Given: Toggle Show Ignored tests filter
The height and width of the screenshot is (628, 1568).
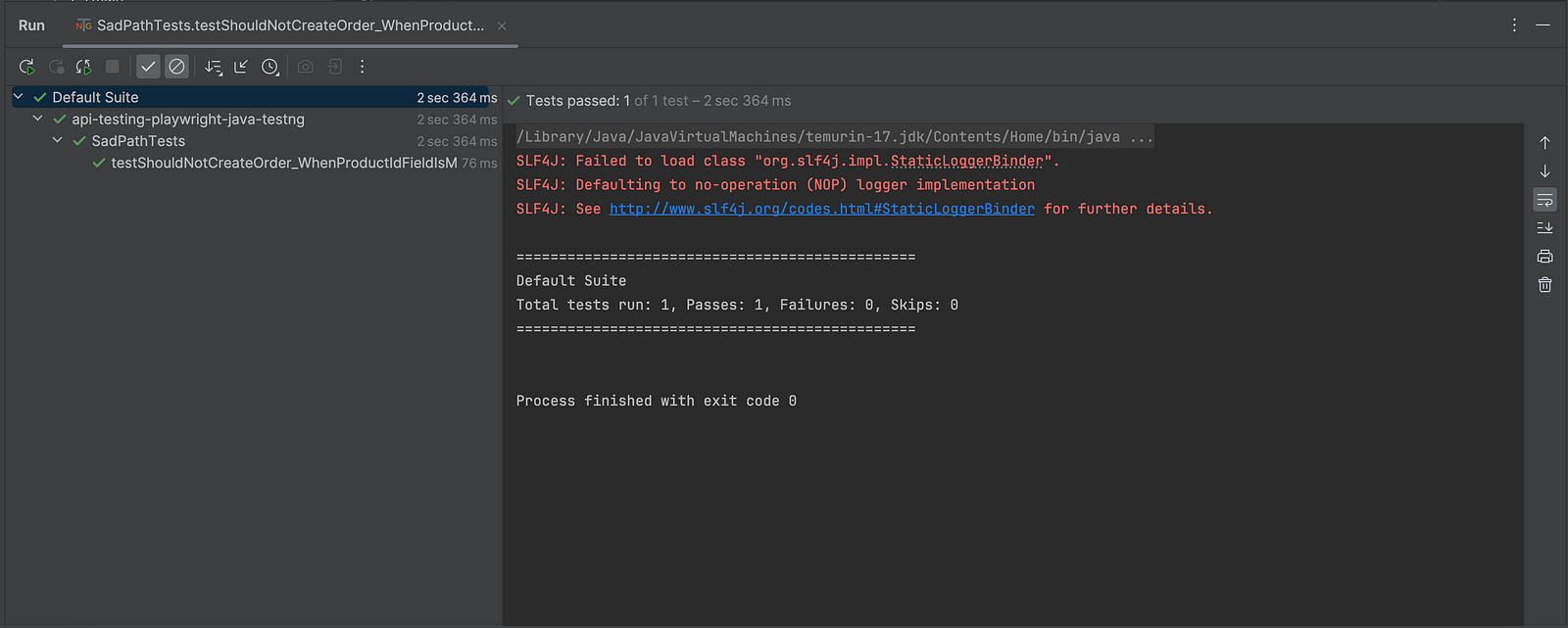Looking at the screenshot, I should click(x=176, y=67).
